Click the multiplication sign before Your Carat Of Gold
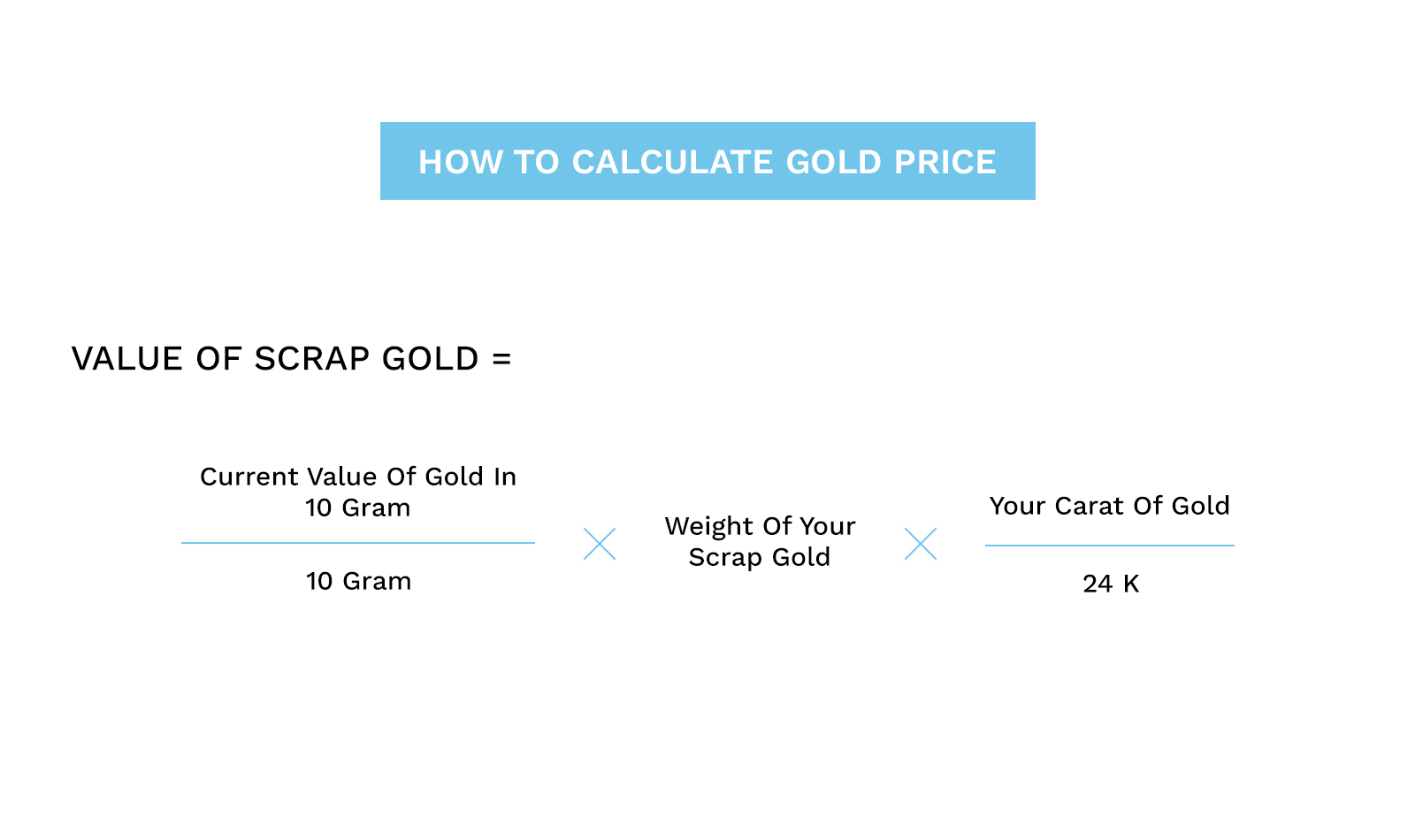This screenshot has width=1415, height=840. click(x=921, y=544)
